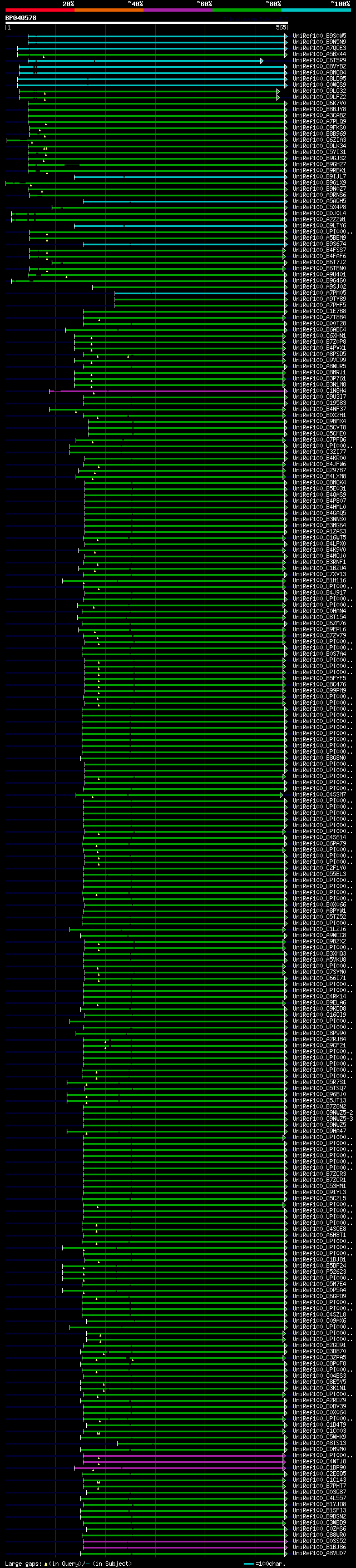Click the UniRef100_C1N8H4 label
Screen dimensions: 356x1568
click(x=319, y=391)
